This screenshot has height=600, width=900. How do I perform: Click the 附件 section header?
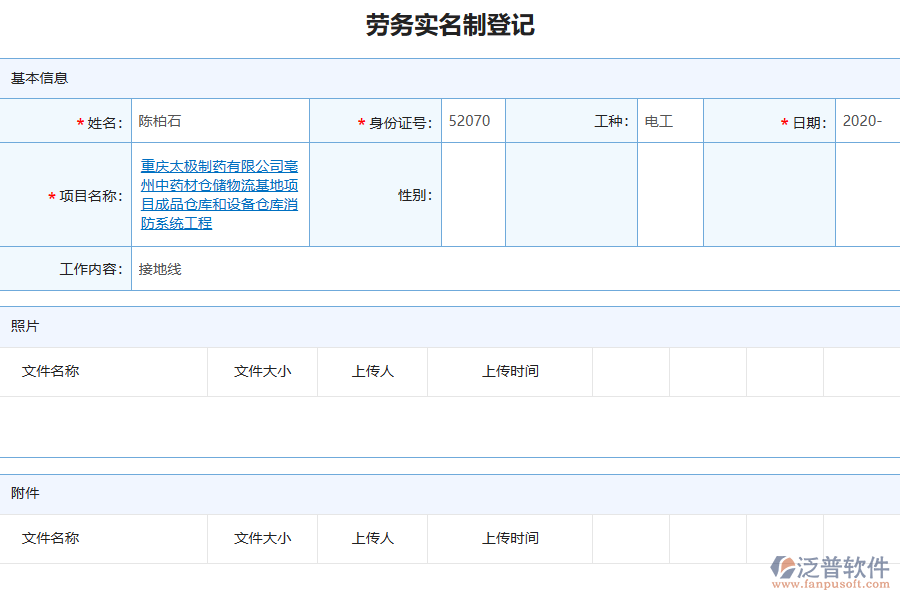pyautogui.click(x=23, y=493)
